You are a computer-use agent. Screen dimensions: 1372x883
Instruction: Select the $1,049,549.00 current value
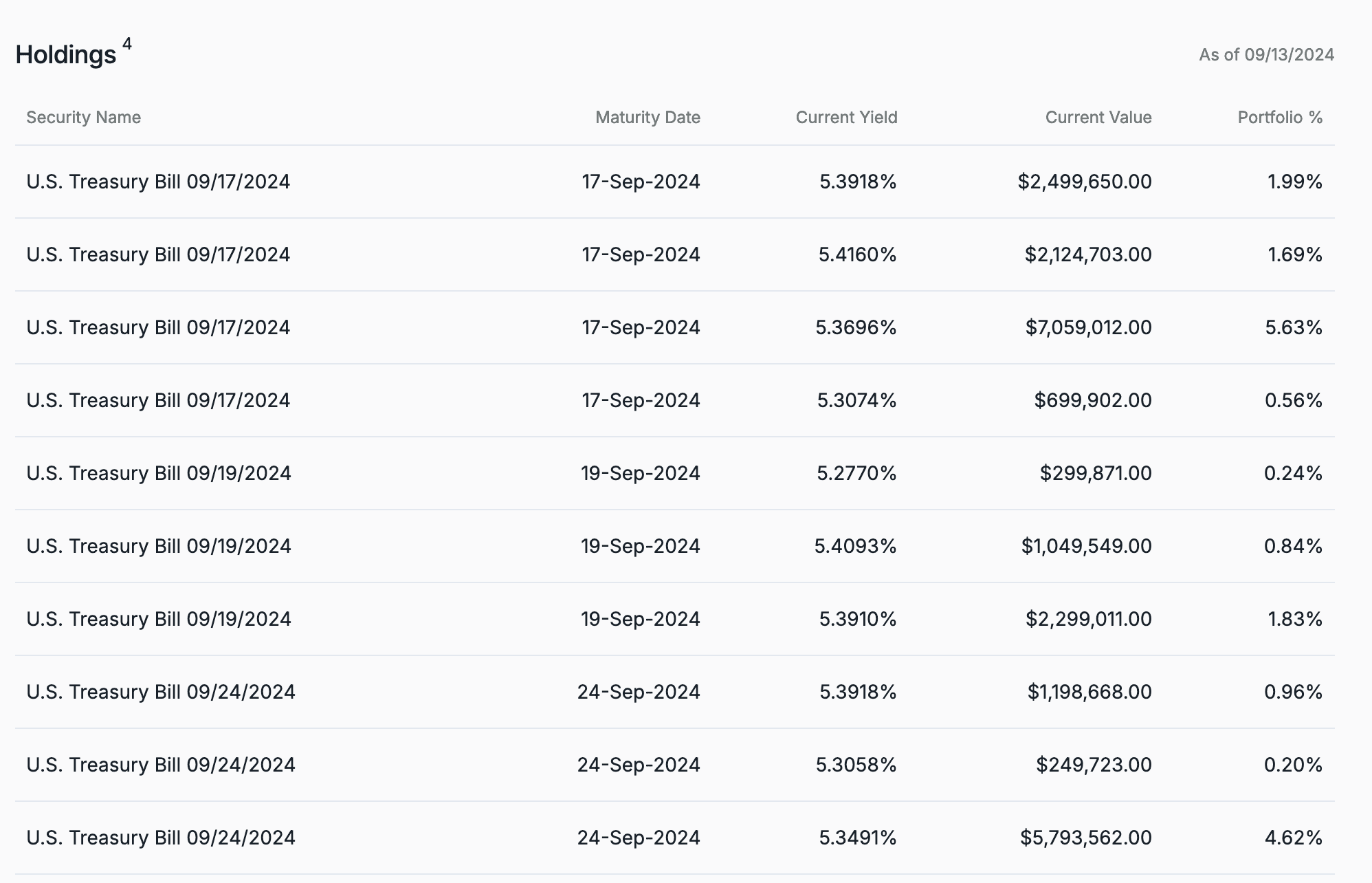tap(1086, 546)
